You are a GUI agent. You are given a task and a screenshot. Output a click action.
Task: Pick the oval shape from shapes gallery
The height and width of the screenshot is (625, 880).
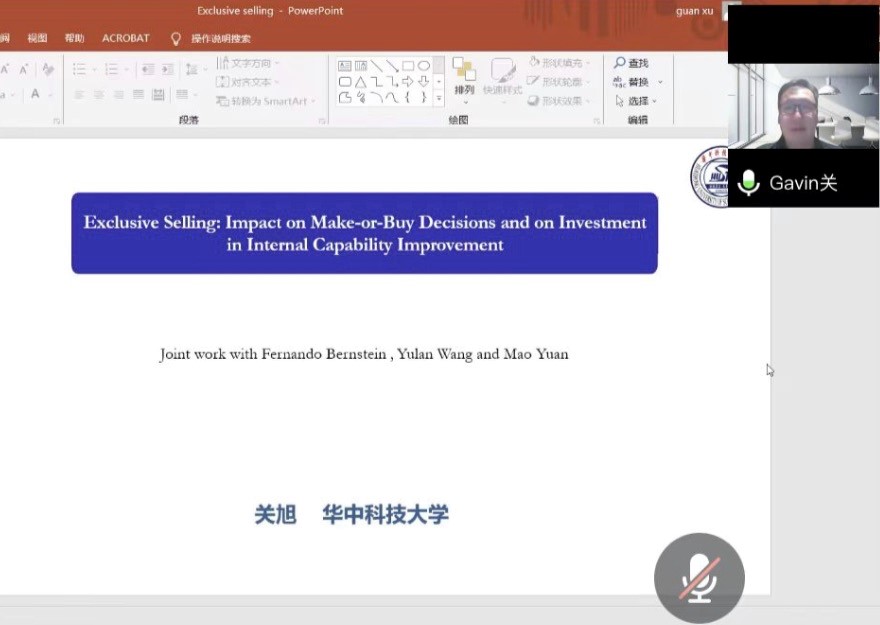423,65
